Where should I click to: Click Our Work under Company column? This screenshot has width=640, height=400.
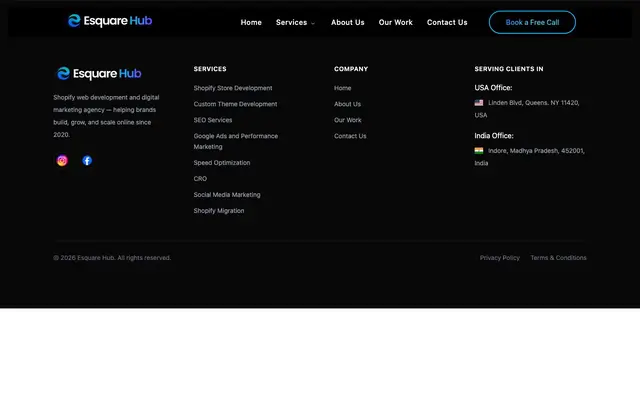(x=347, y=120)
